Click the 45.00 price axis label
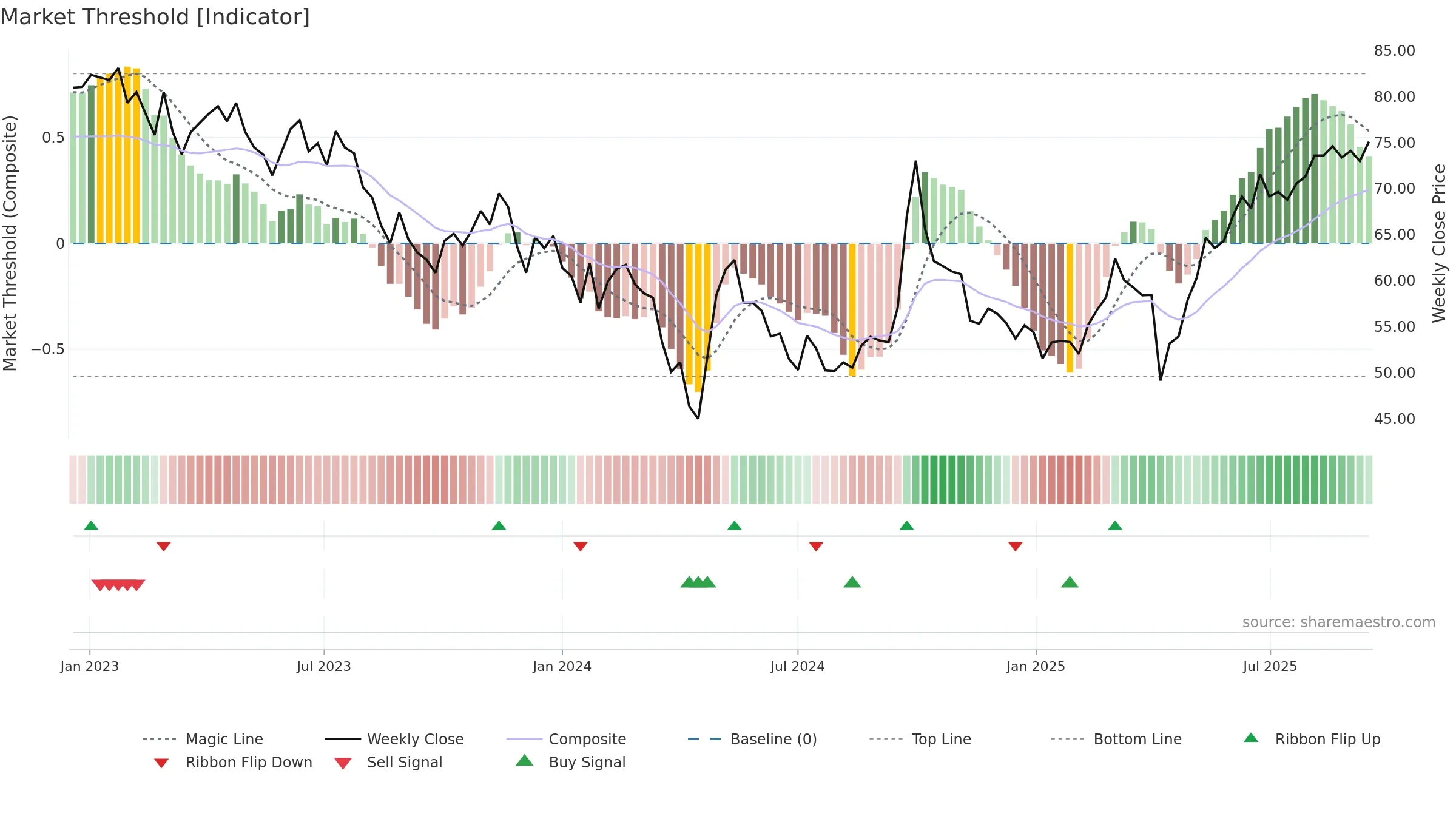 click(1395, 419)
